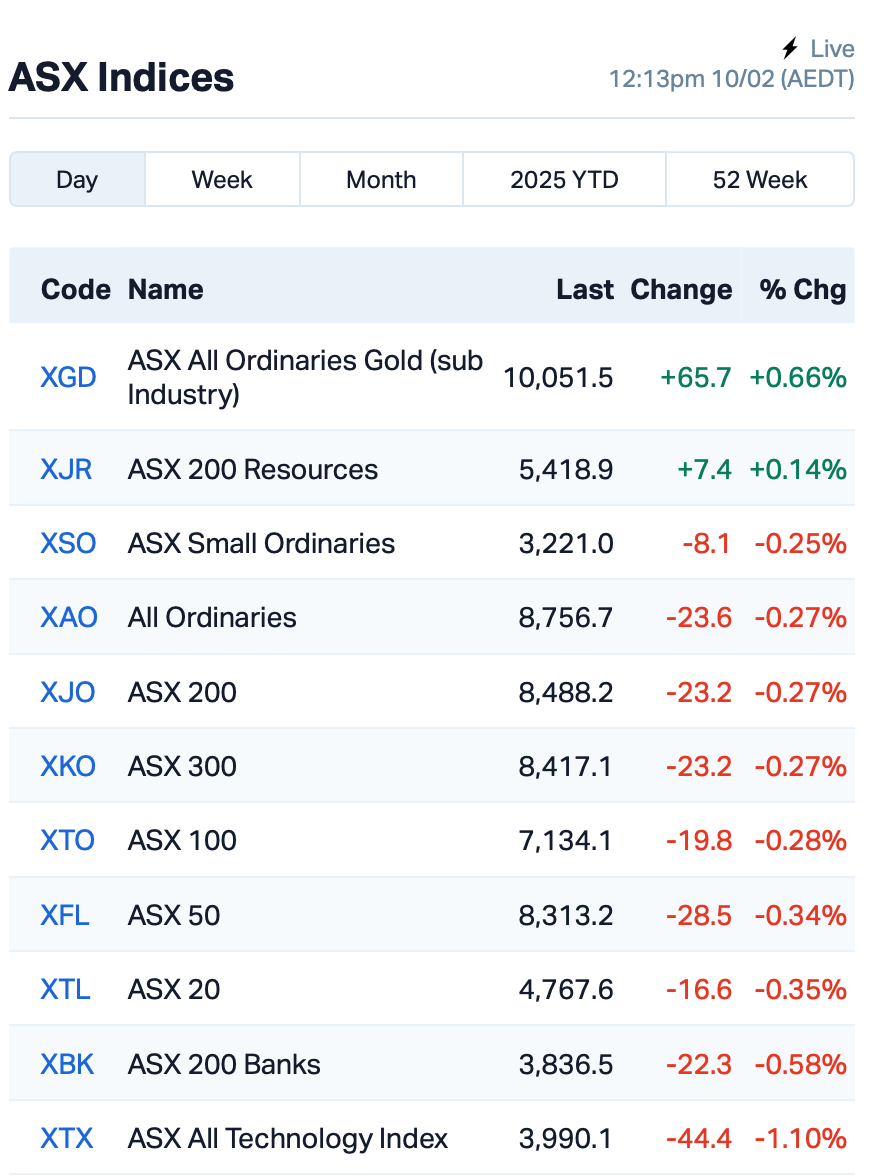This screenshot has width=876, height=1176.
Task: Click the ASX Indices heading
Action: (x=122, y=77)
